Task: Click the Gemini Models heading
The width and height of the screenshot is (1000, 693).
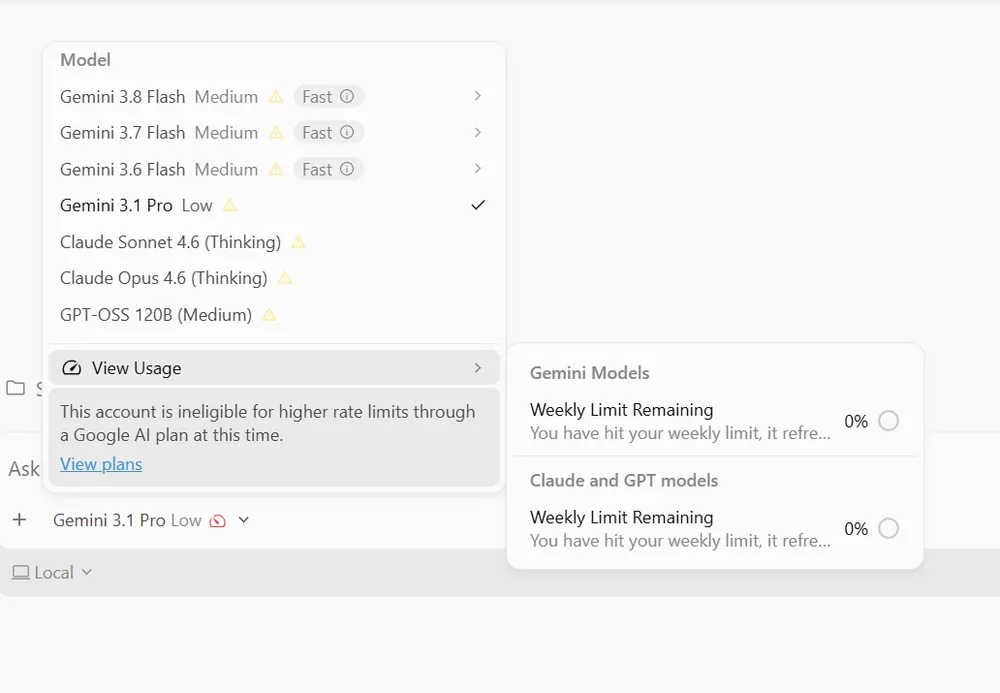Action: (x=589, y=373)
